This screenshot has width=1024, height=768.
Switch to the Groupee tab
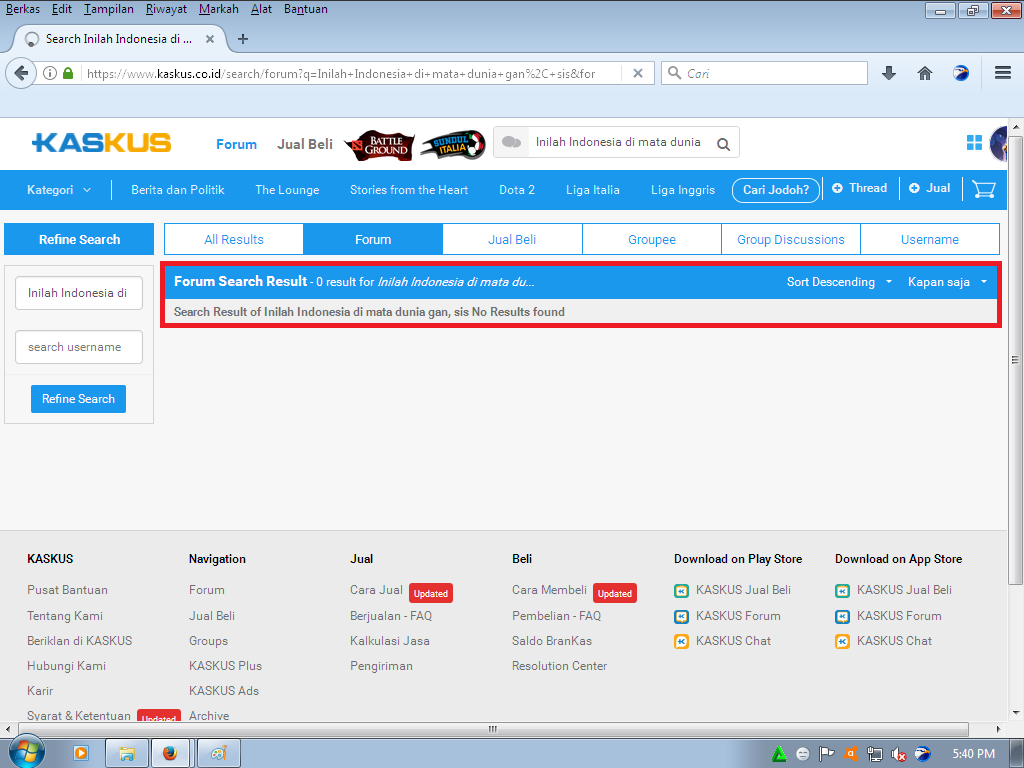coord(652,240)
